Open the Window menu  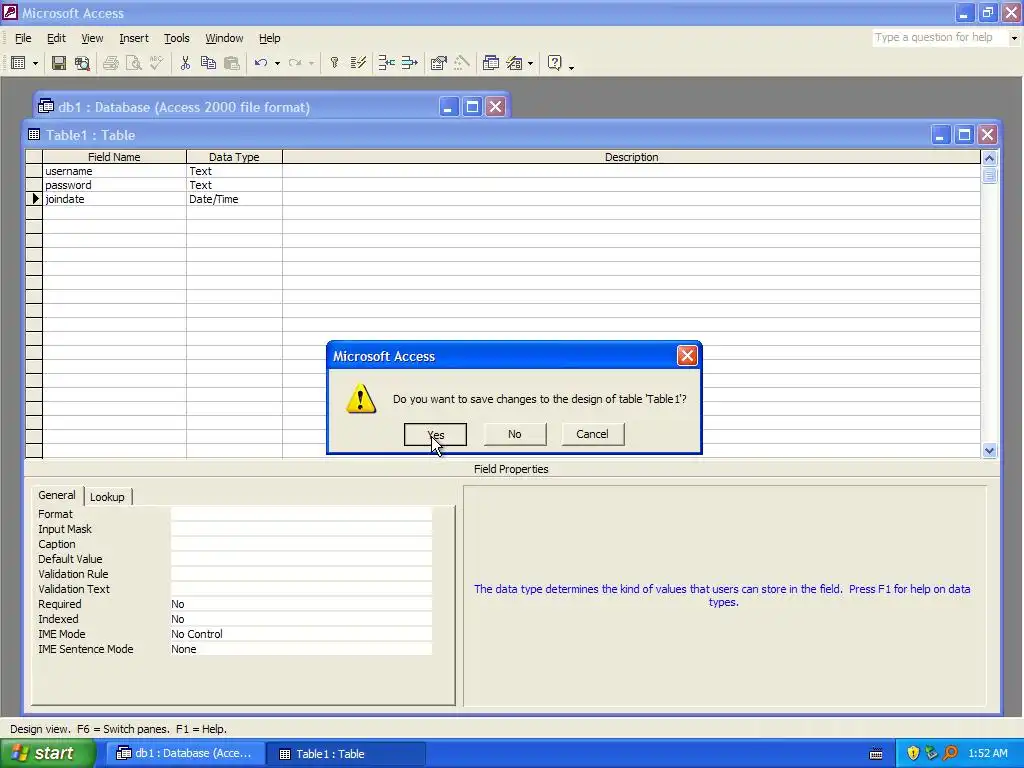click(224, 39)
